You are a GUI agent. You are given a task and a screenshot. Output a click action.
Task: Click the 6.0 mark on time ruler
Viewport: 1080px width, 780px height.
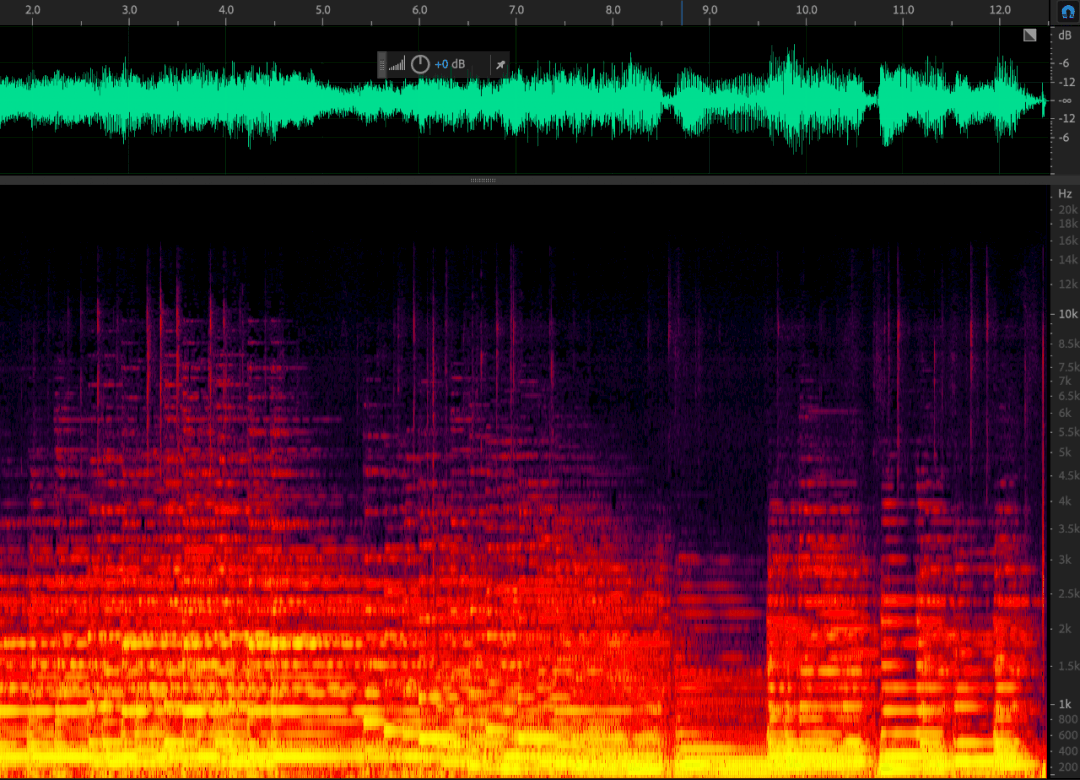coord(419,10)
